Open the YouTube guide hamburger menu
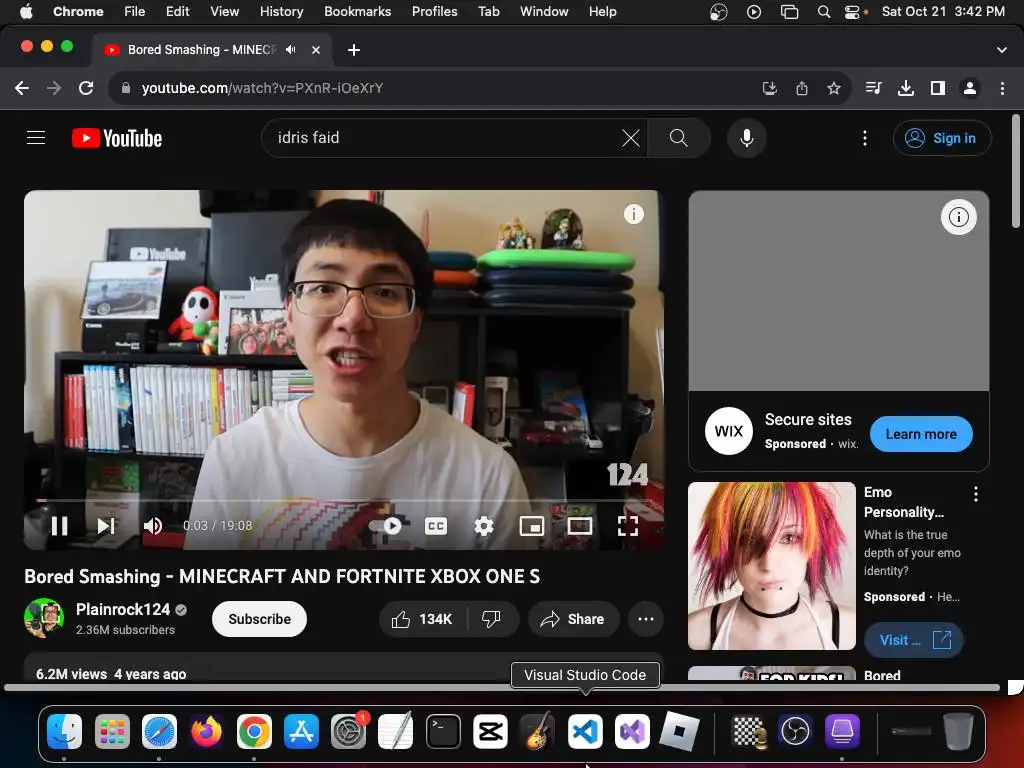This screenshot has width=1024, height=768. pyautogui.click(x=36, y=138)
